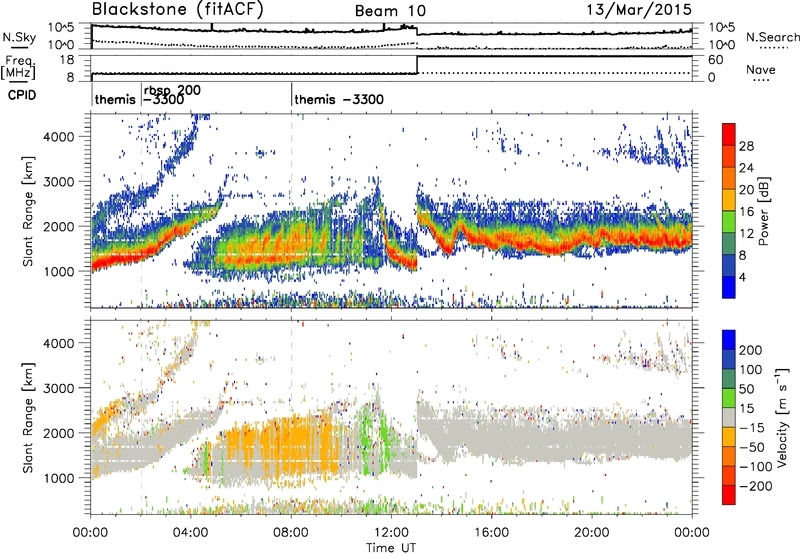800x554 pixels.
Task: Click the '28' label on Power colorbar
Action: point(746,146)
